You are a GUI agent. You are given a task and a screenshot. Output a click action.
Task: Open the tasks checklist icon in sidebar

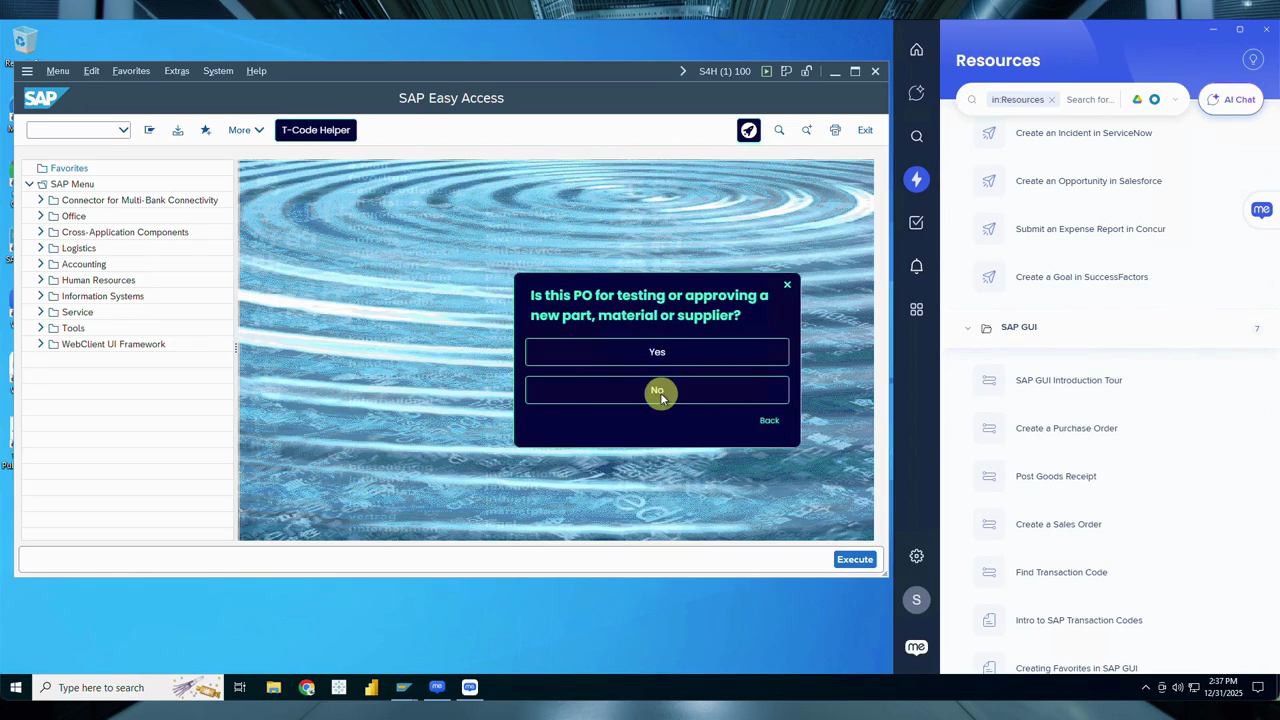click(916, 223)
